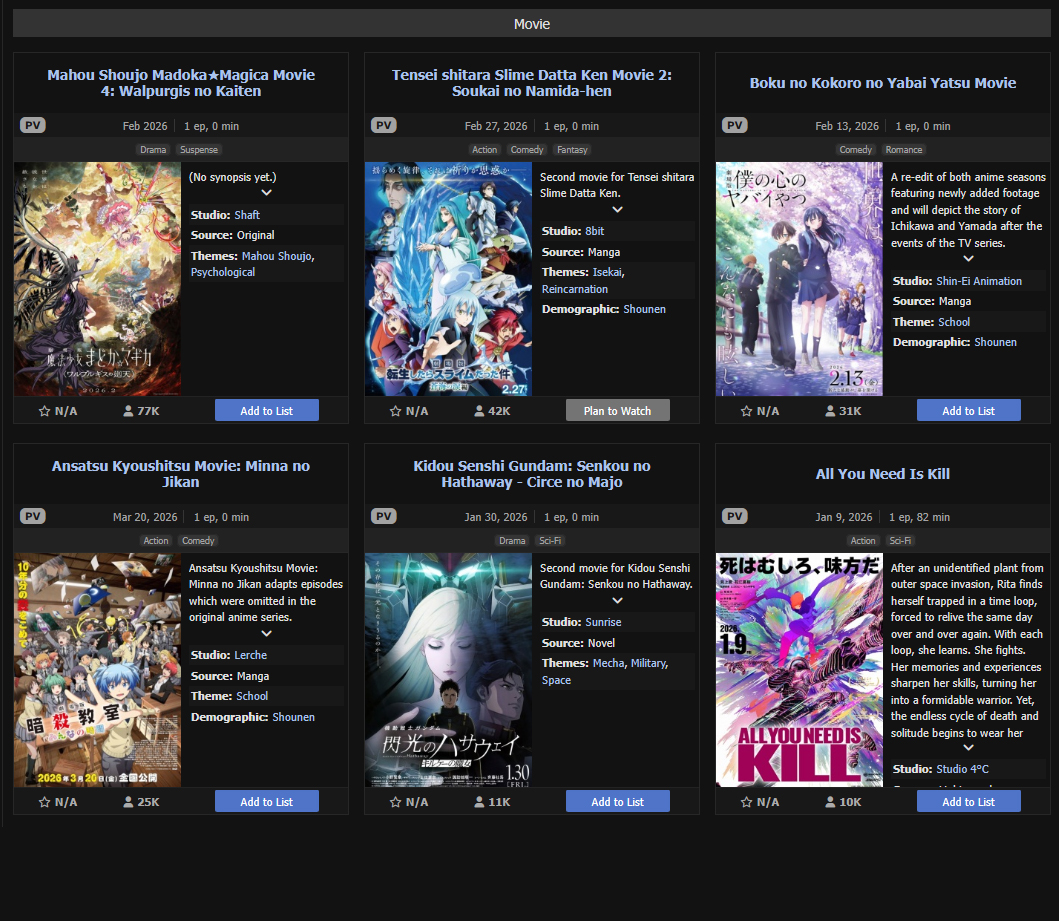
Task: Expand synopsis chevron for Tensei Slime movie
Action: coord(617,209)
